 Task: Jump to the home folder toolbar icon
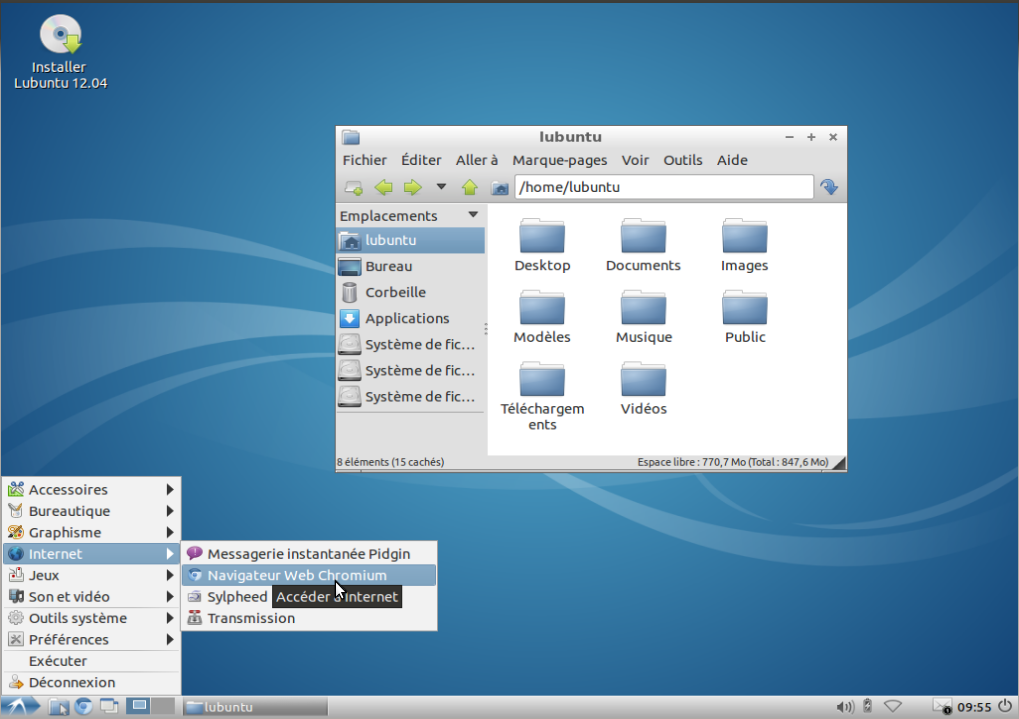[500, 188]
